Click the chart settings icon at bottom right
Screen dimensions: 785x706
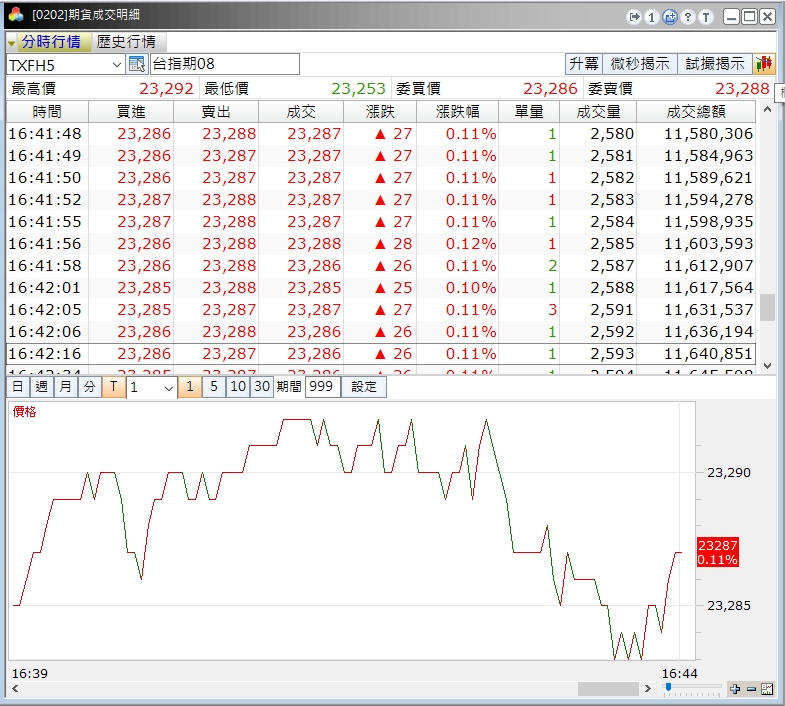point(767,689)
